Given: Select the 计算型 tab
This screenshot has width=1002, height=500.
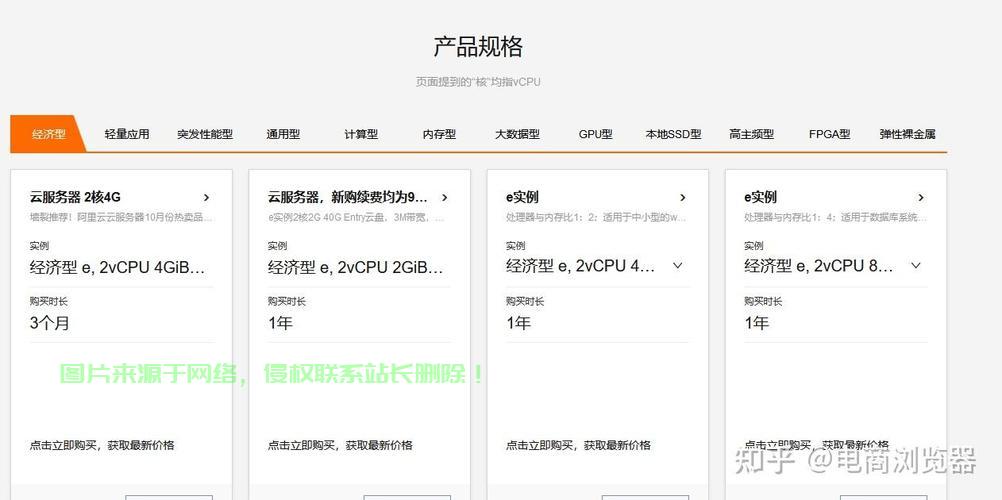Looking at the screenshot, I should [x=361, y=134].
